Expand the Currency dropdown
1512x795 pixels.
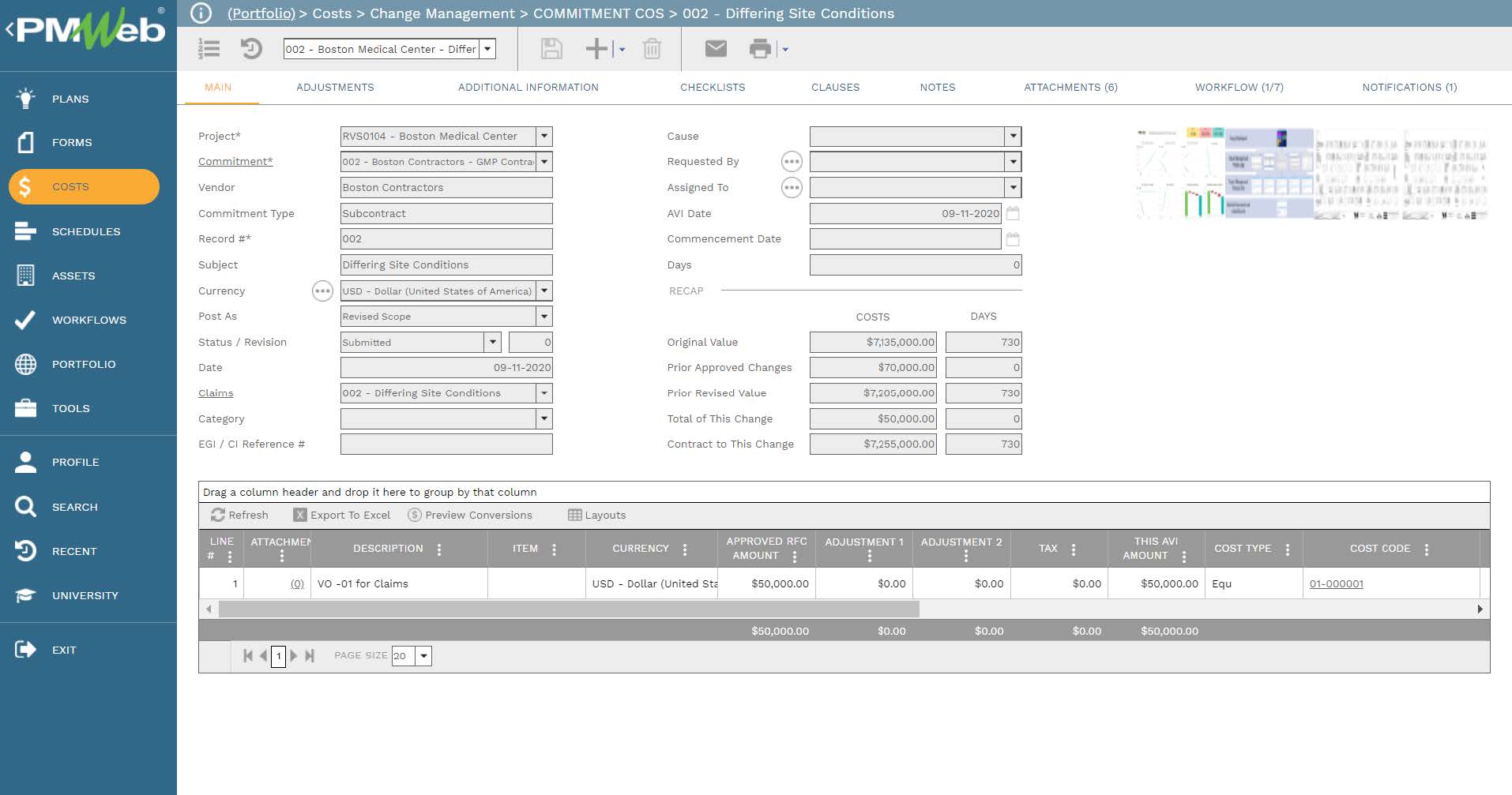pos(543,291)
